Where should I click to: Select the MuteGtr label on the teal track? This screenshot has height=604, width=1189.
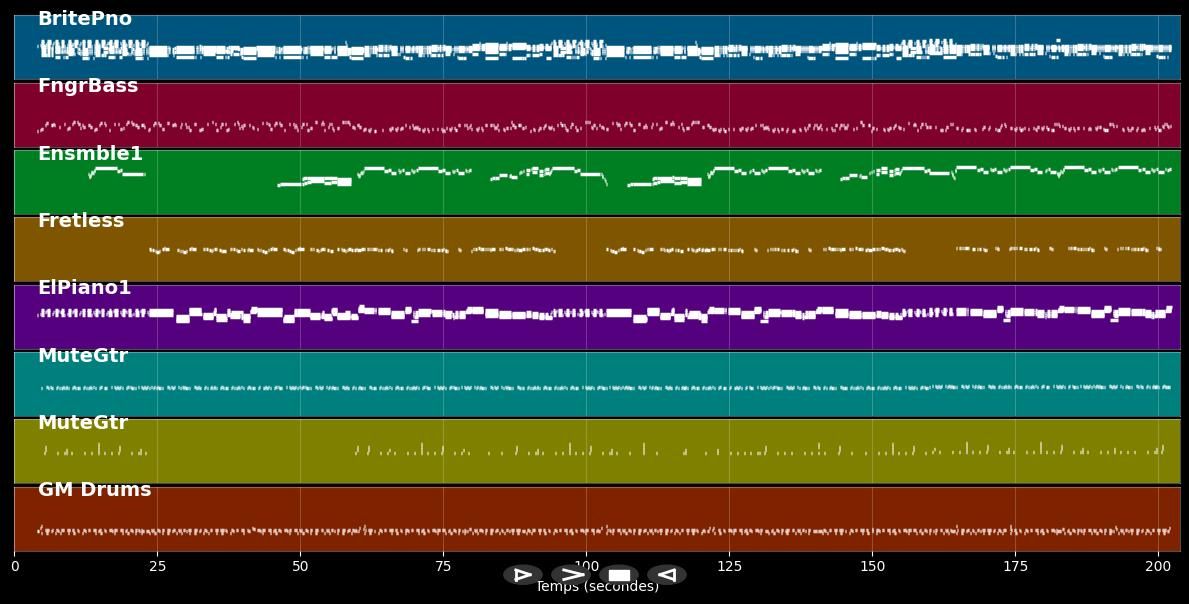[83, 355]
